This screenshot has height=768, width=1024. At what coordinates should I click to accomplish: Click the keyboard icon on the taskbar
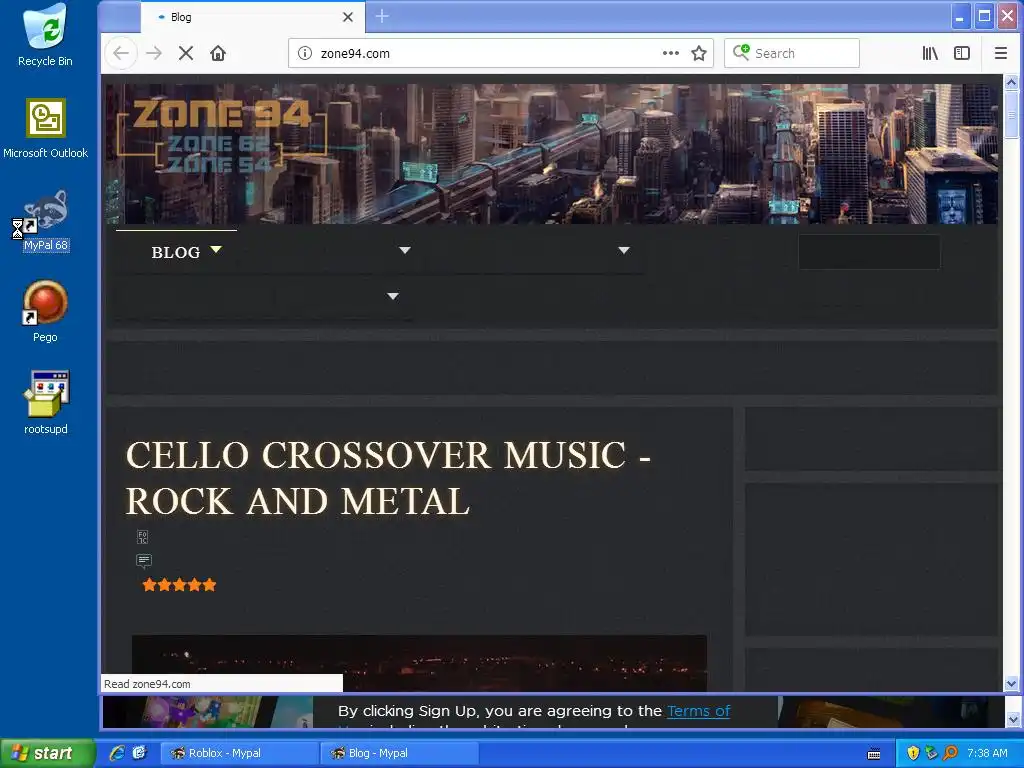[874, 754]
